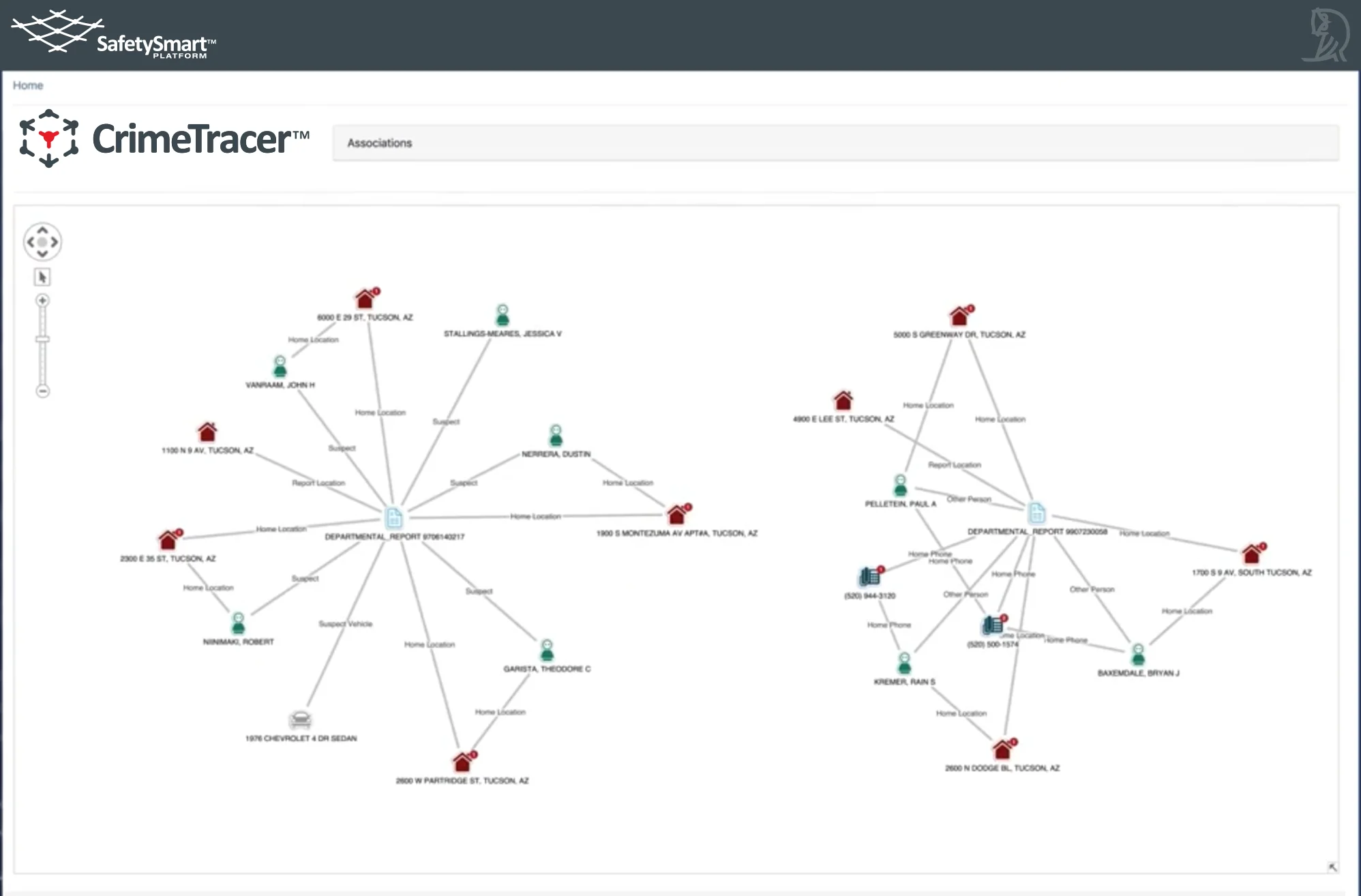Select the DEPARTMENTAL REPORT 9706140217 node

click(x=394, y=518)
